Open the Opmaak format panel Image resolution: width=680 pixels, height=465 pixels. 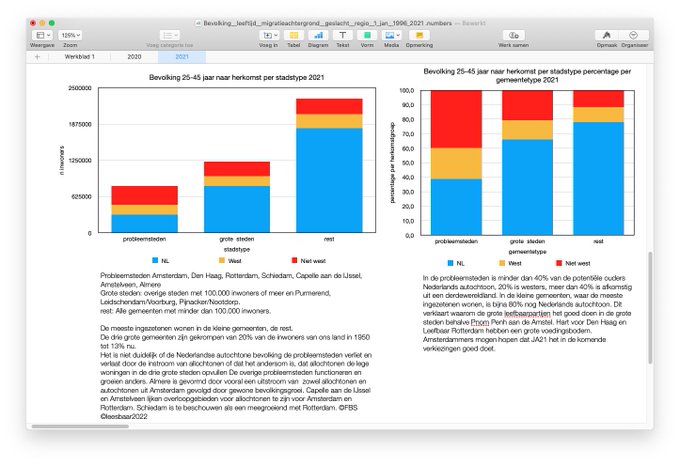tap(607, 35)
